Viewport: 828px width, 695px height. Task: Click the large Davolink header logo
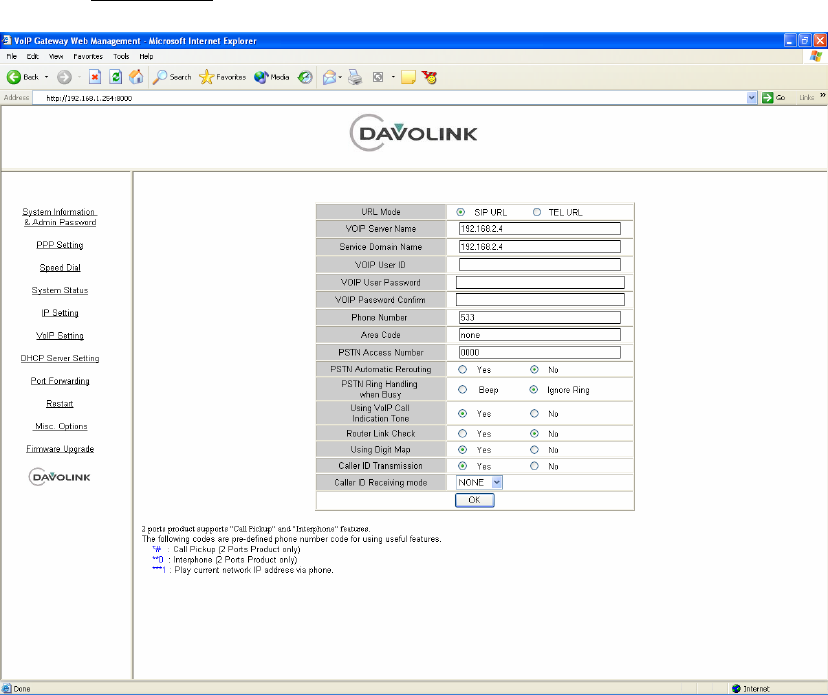413,133
